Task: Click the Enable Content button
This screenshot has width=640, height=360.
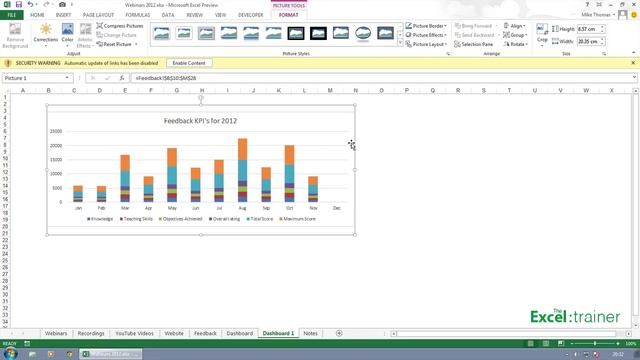Action: [189, 63]
